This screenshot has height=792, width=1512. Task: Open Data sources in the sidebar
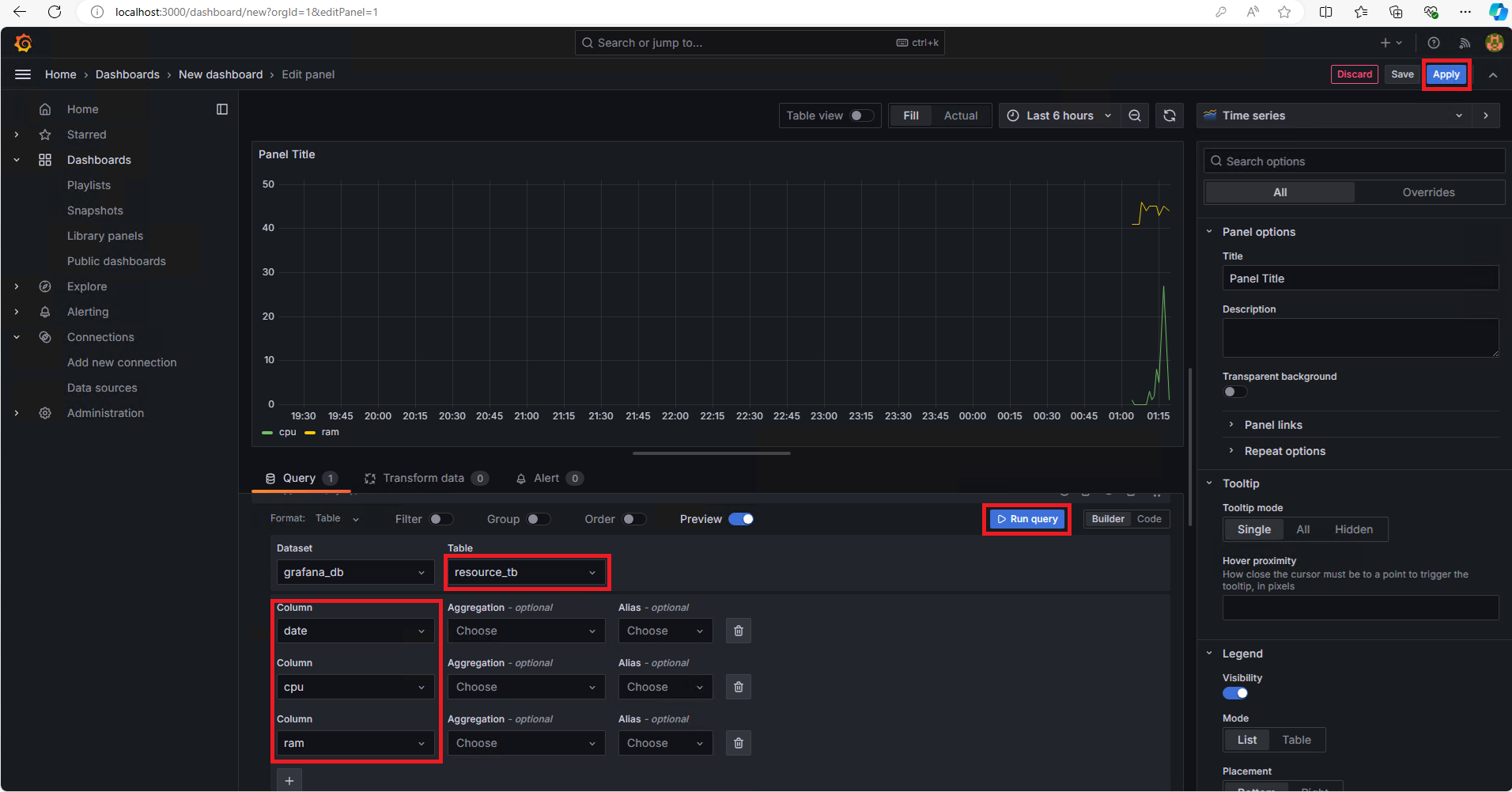(x=102, y=388)
